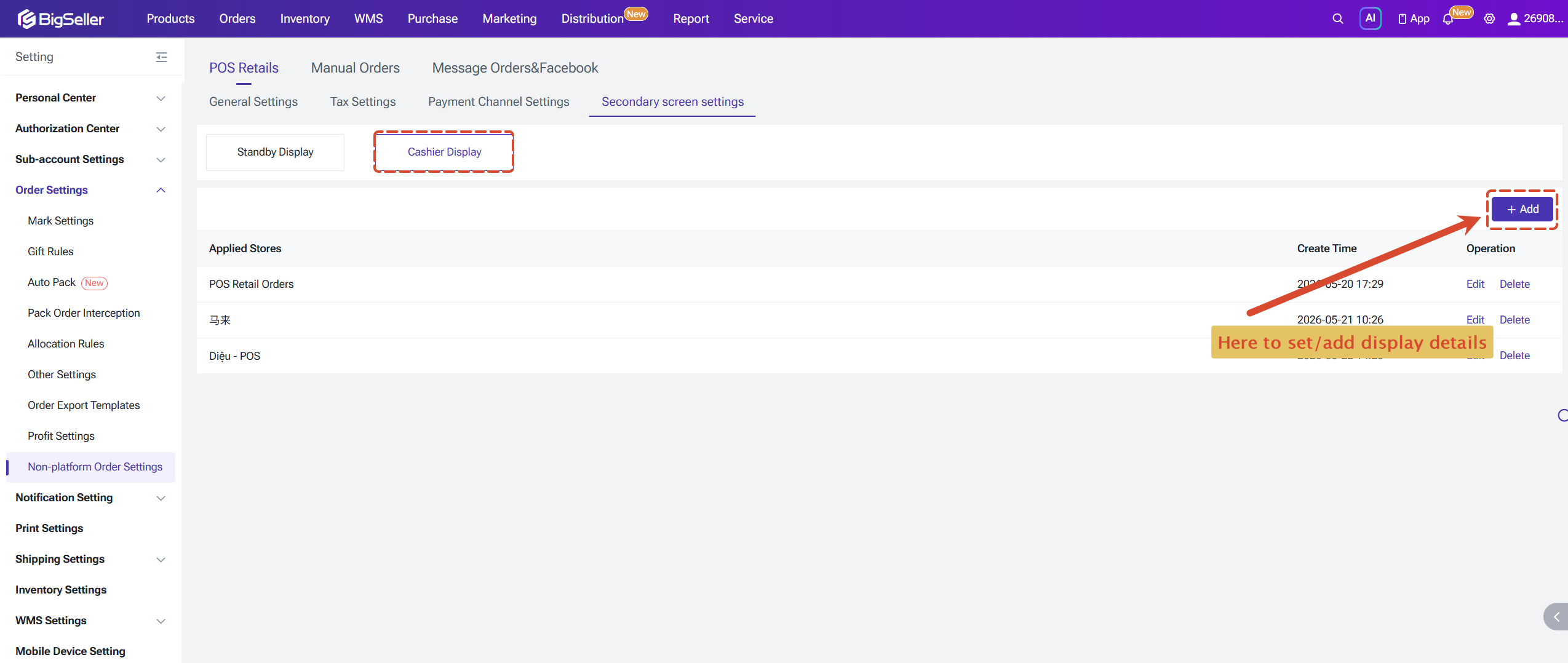Image resolution: width=1568 pixels, height=663 pixels.
Task: Open Print Settings in the sidebar
Action: [x=49, y=528]
